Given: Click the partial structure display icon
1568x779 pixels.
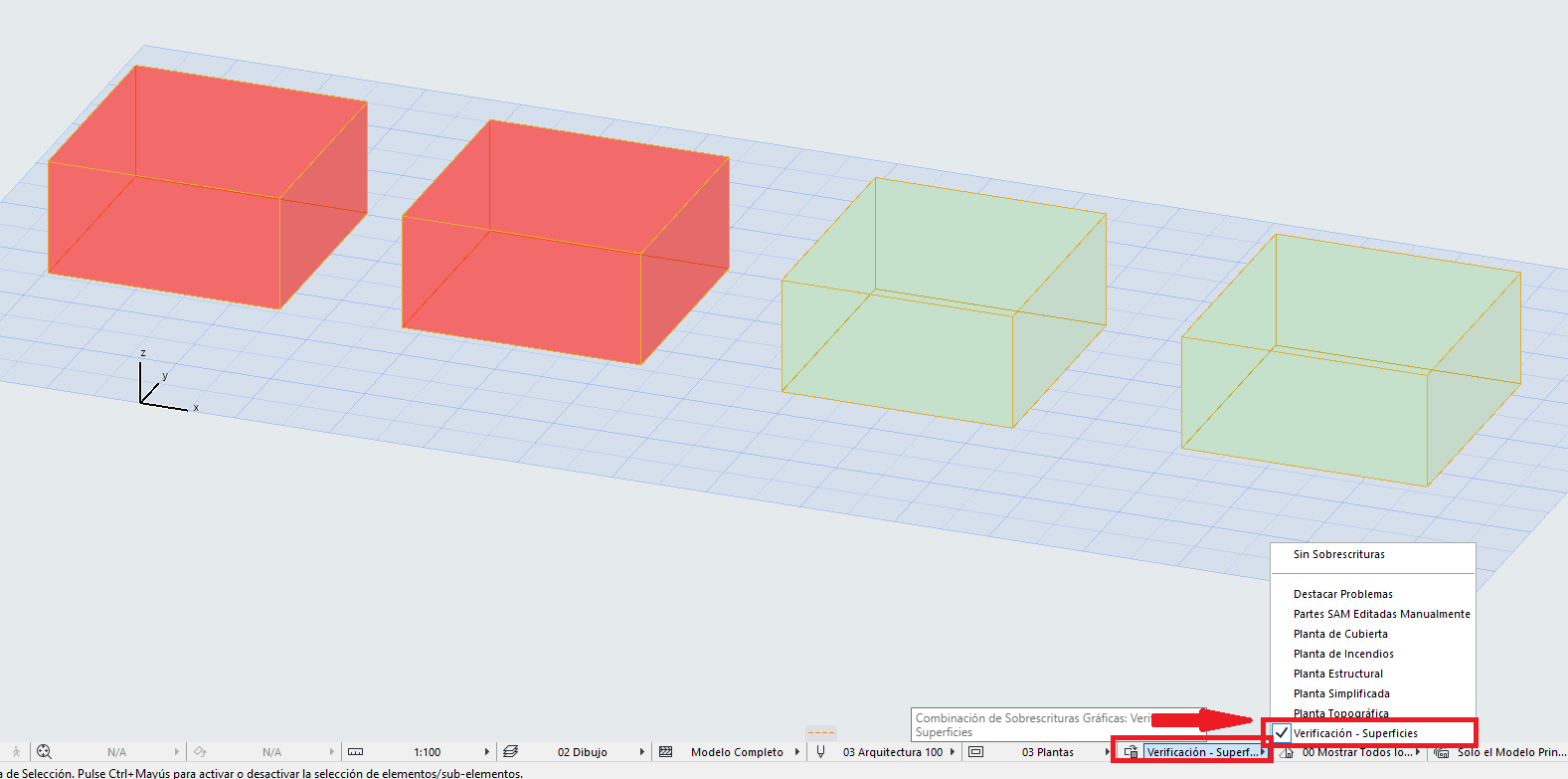Looking at the screenshot, I should (x=666, y=752).
